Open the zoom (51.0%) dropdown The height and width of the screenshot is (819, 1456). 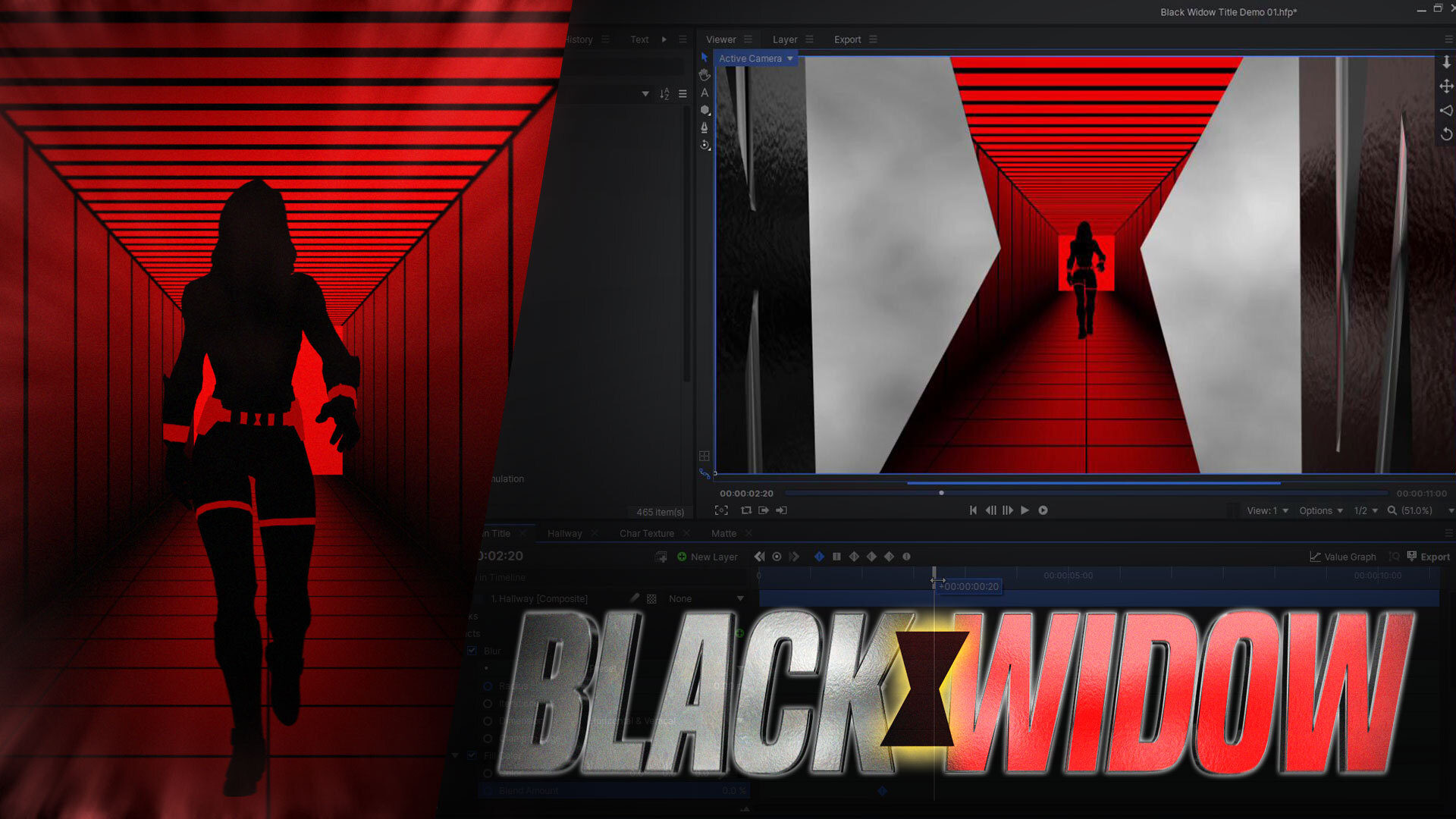click(x=1420, y=510)
